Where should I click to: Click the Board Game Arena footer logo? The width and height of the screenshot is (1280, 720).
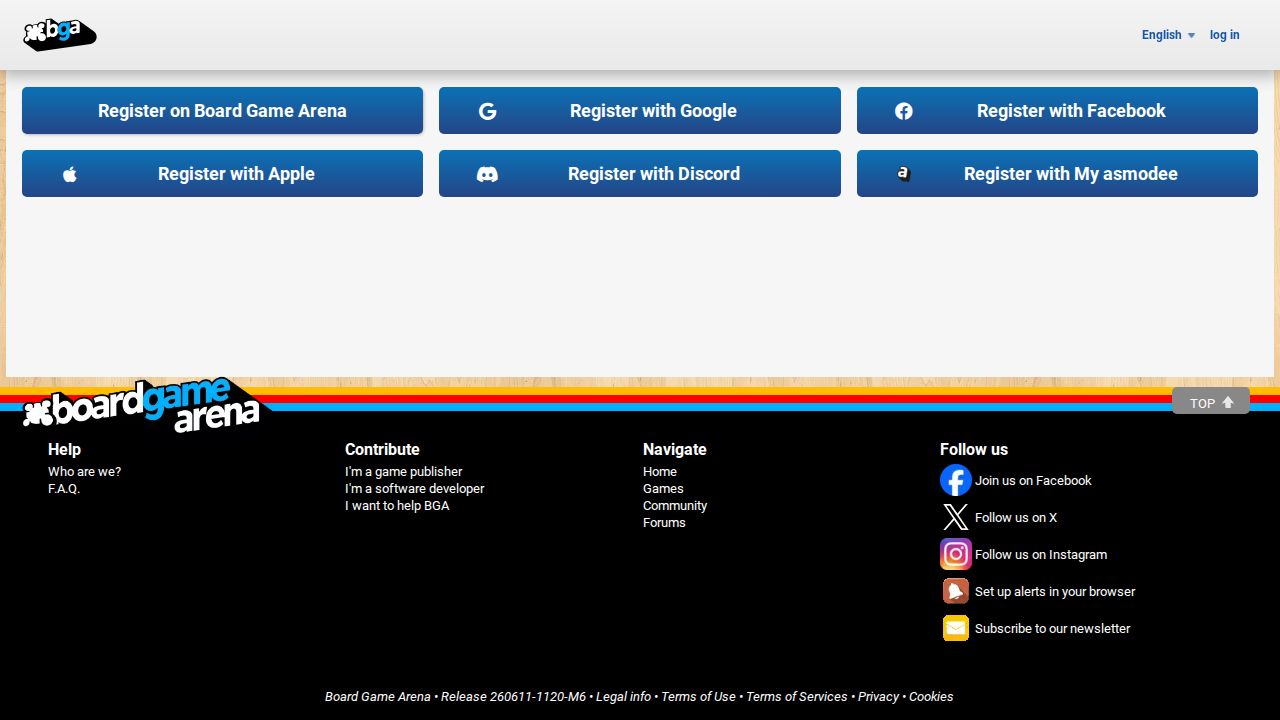(x=145, y=405)
